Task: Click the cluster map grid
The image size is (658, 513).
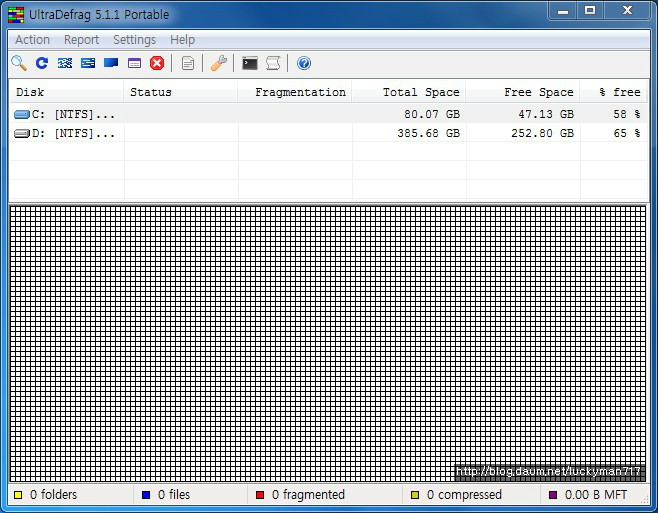Action: tap(328, 344)
